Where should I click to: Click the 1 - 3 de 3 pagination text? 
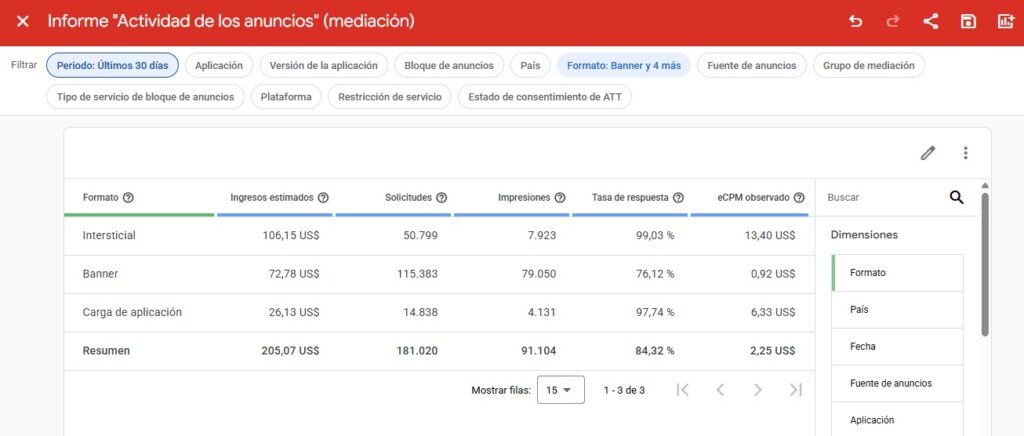coord(624,390)
